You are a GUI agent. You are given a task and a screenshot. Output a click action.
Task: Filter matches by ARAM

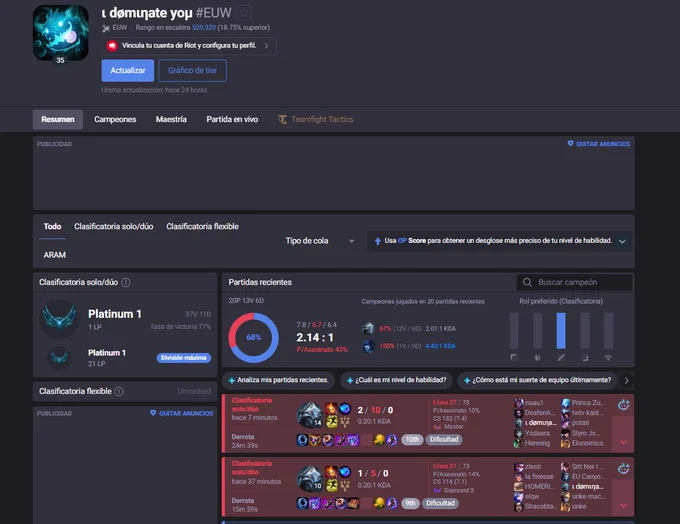coord(54,255)
